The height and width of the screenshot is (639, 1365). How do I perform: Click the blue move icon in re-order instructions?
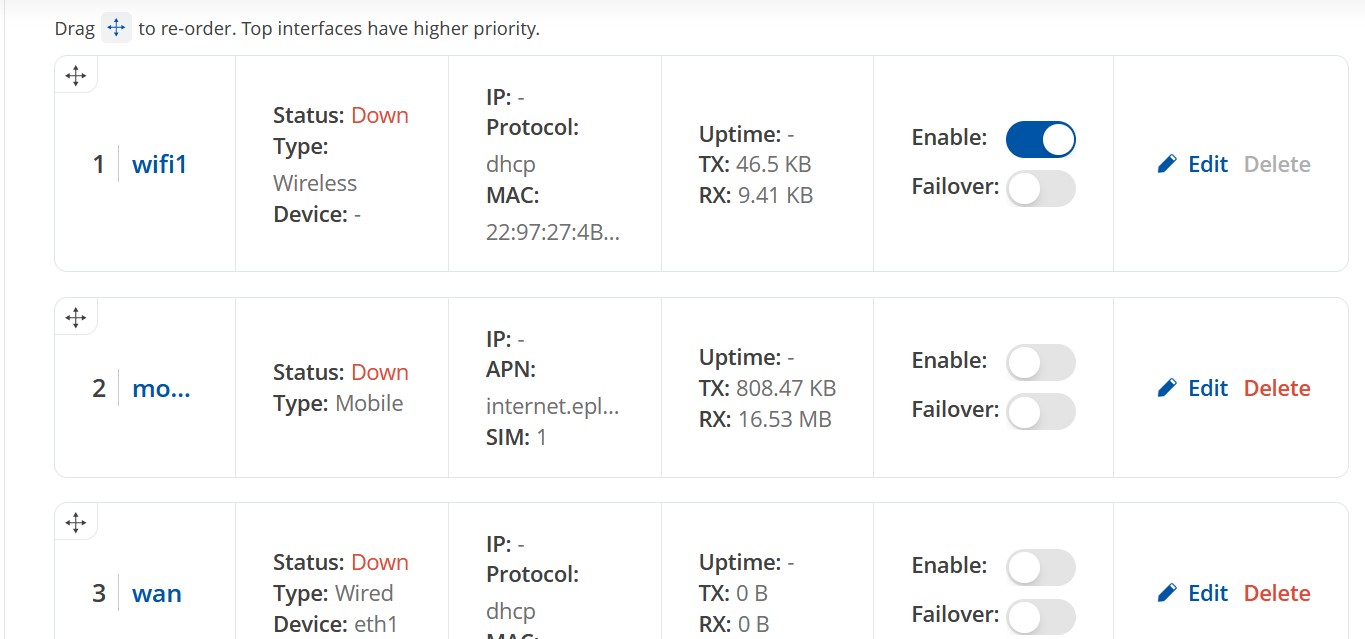pos(116,28)
